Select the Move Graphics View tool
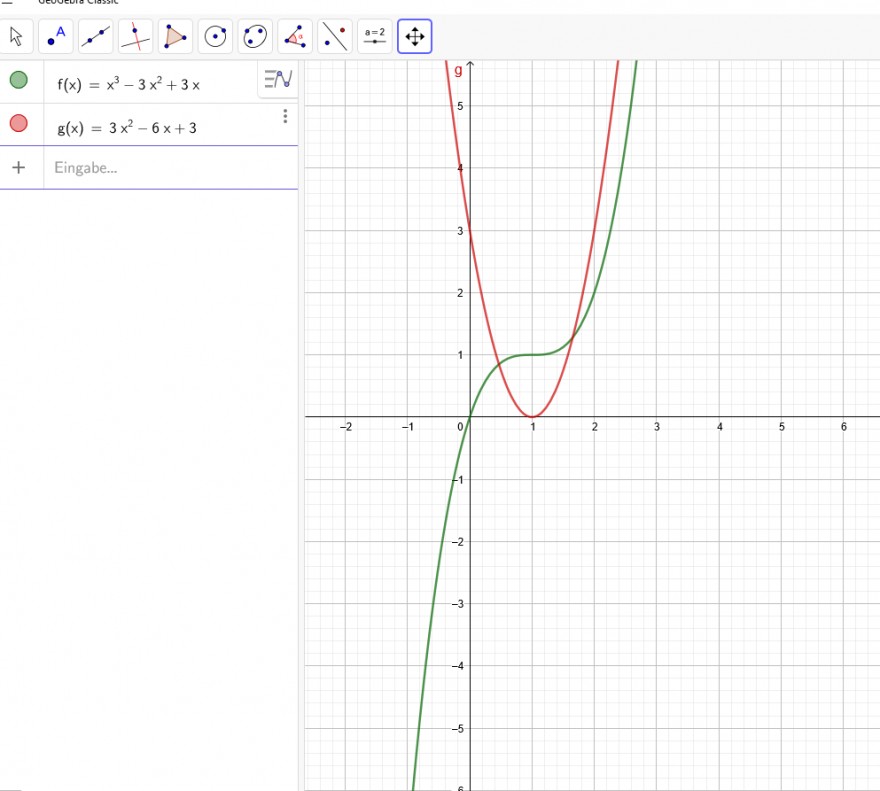Image resolution: width=880 pixels, height=791 pixels. coord(415,36)
